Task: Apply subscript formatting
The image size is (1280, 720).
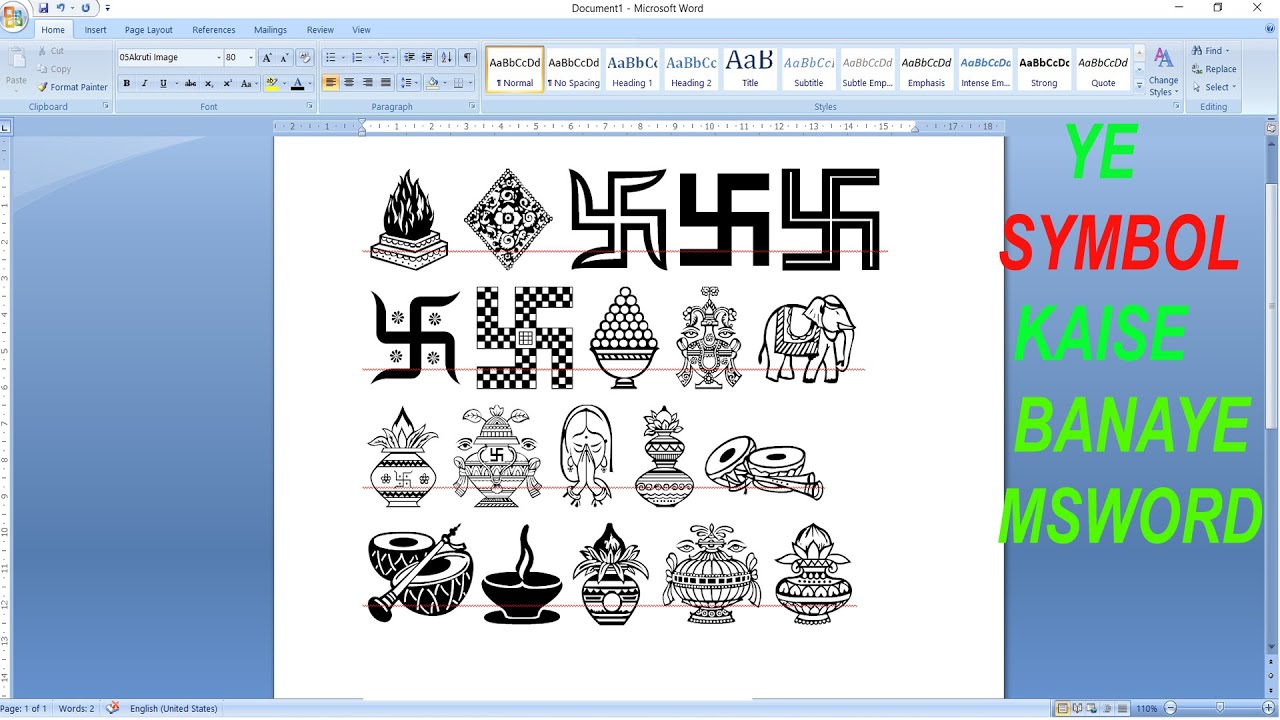Action: coord(209,83)
